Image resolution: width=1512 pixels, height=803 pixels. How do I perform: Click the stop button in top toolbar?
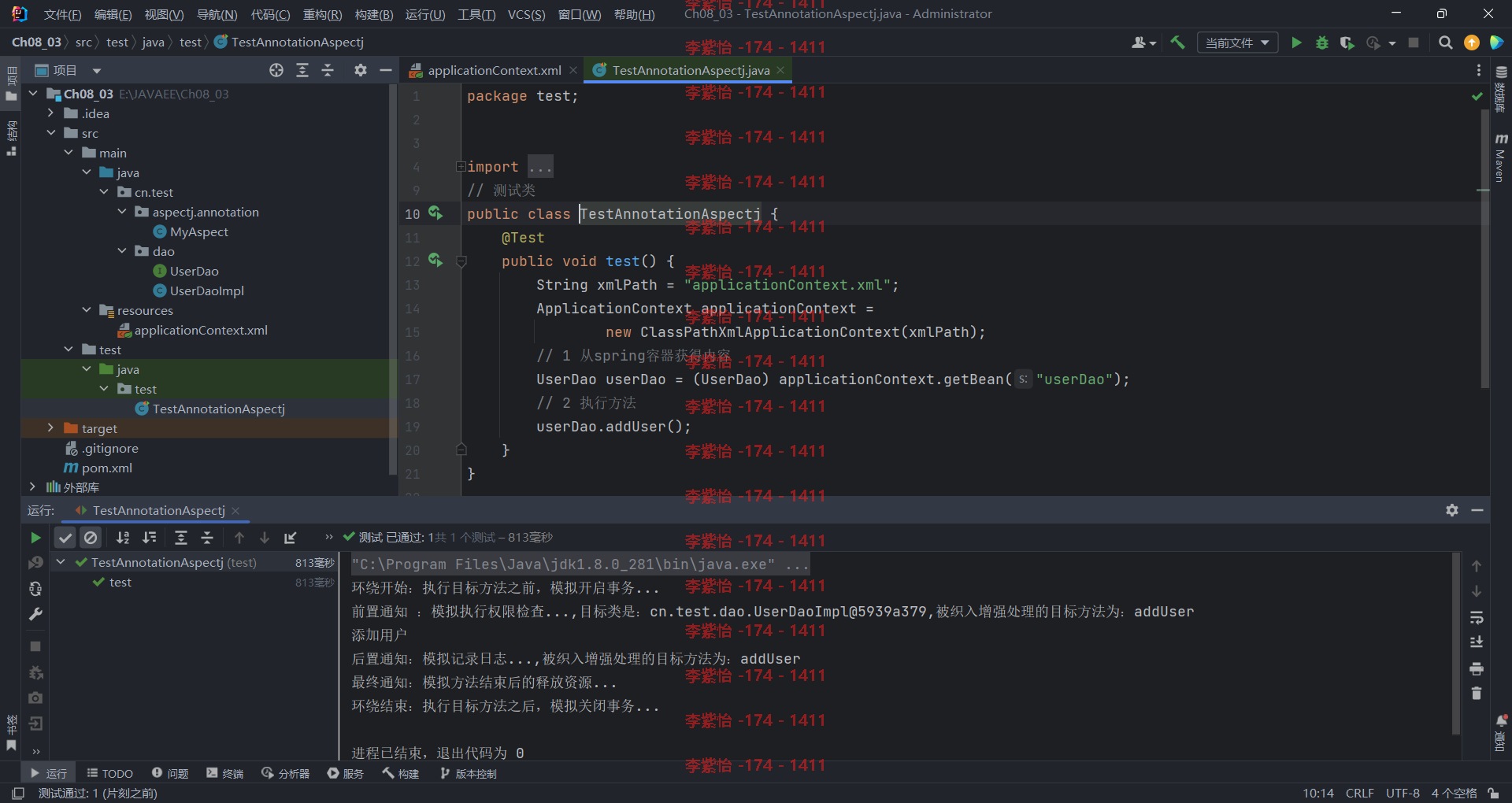(1414, 43)
